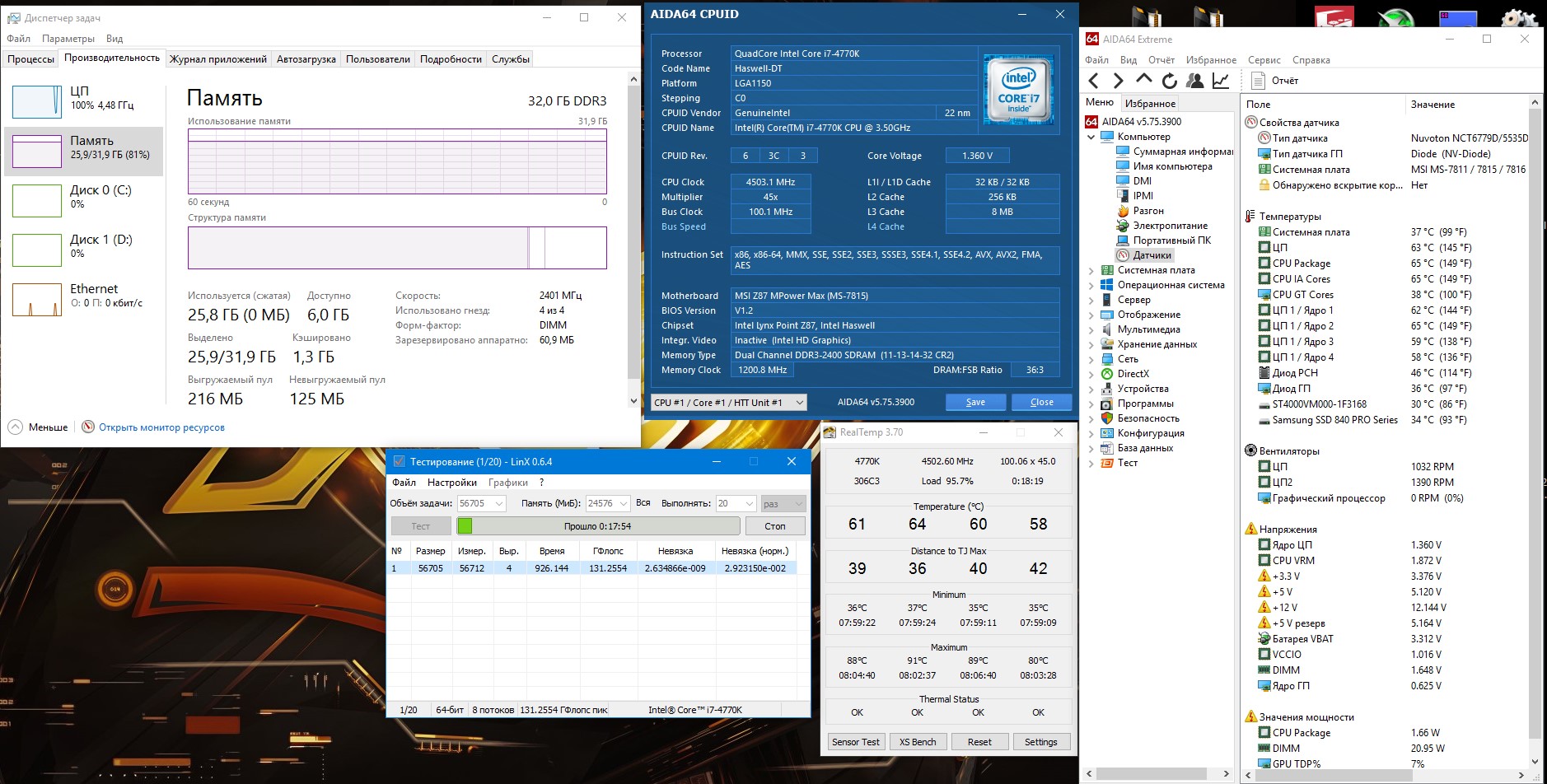Go up one level in AIDA64 toolbar

1143,80
